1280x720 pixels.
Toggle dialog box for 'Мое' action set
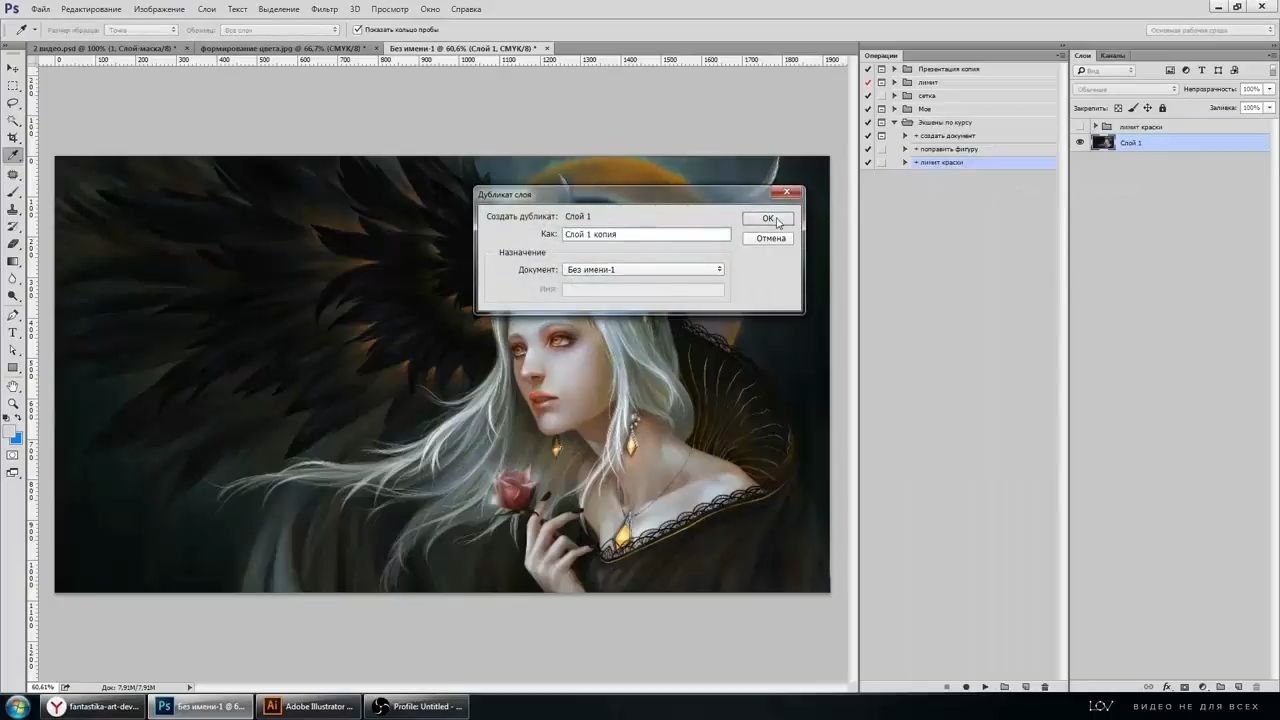click(x=881, y=109)
